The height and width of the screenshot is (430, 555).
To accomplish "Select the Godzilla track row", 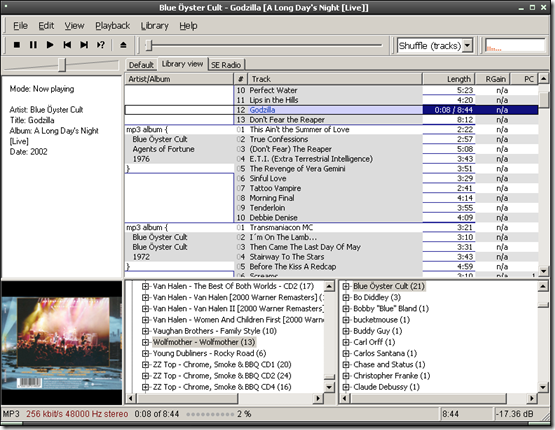I will point(331,110).
